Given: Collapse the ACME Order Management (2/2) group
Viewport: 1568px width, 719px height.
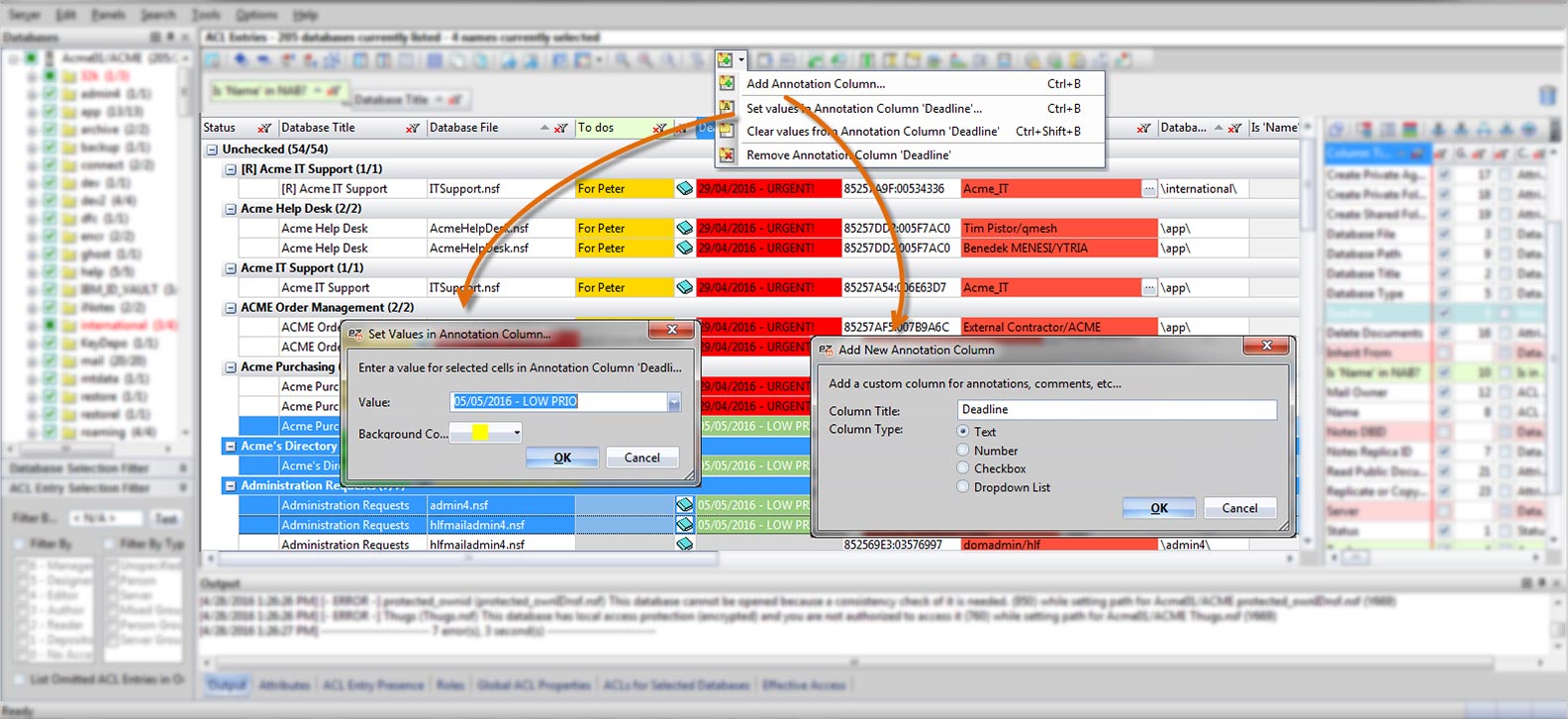Looking at the screenshot, I should [x=231, y=308].
